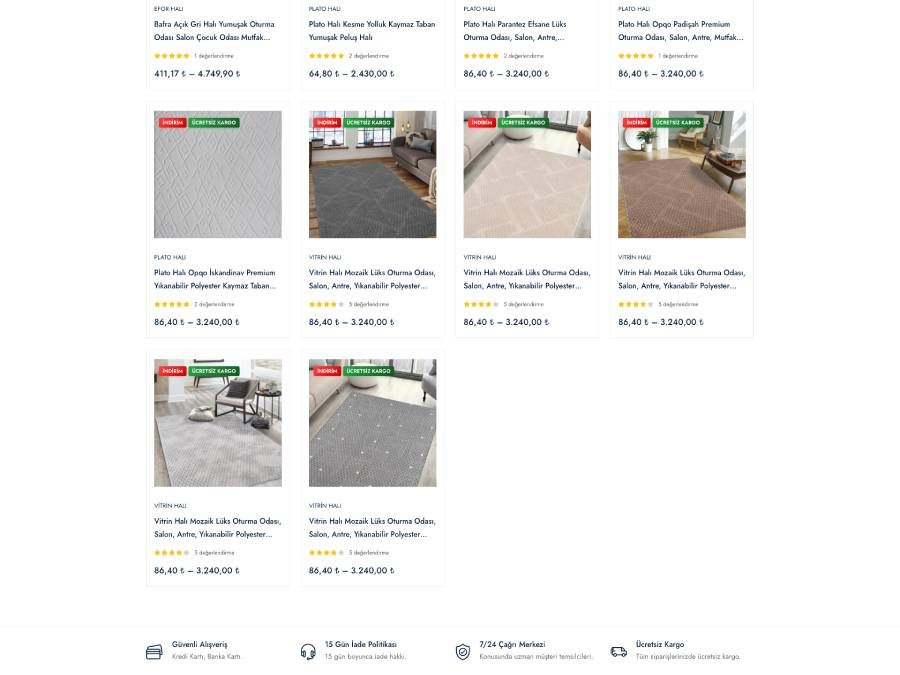Open light gray rug with chair image

(218, 423)
